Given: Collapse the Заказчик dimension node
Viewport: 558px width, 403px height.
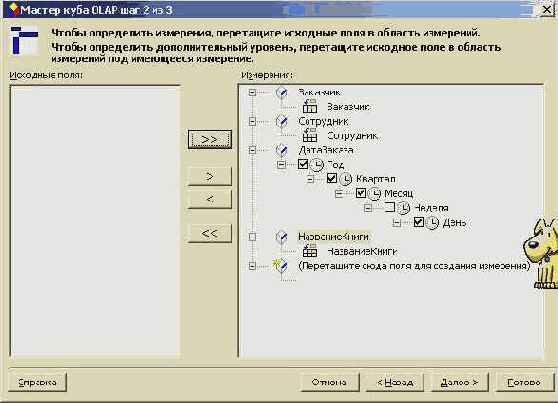Looking at the screenshot, I should [x=252, y=93].
